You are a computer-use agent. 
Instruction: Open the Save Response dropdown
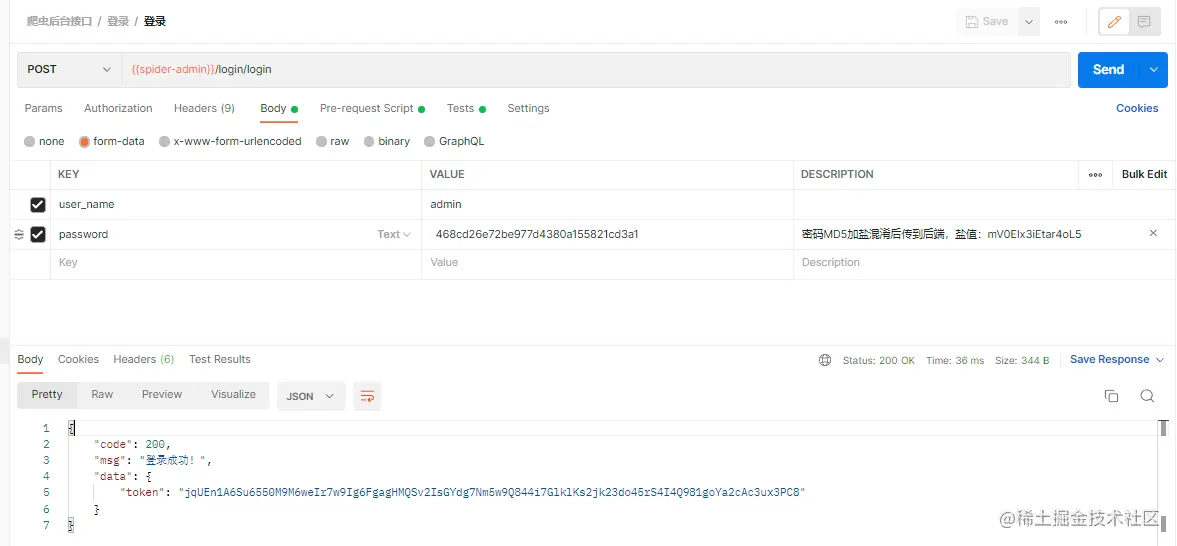click(x=1117, y=360)
